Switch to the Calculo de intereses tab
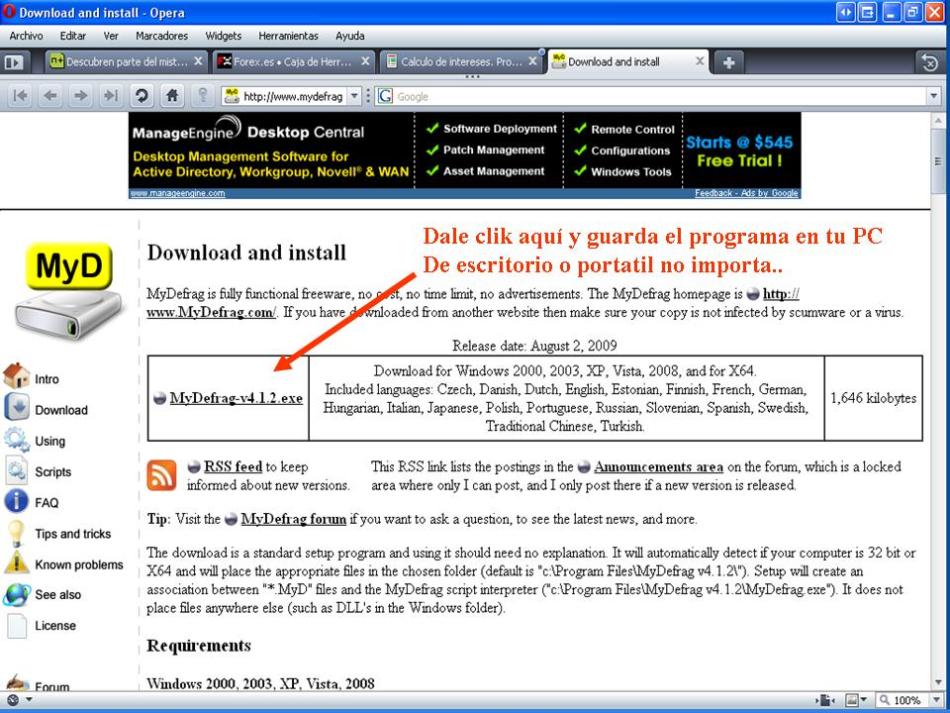The height and width of the screenshot is (713, 950). point(460,62)
